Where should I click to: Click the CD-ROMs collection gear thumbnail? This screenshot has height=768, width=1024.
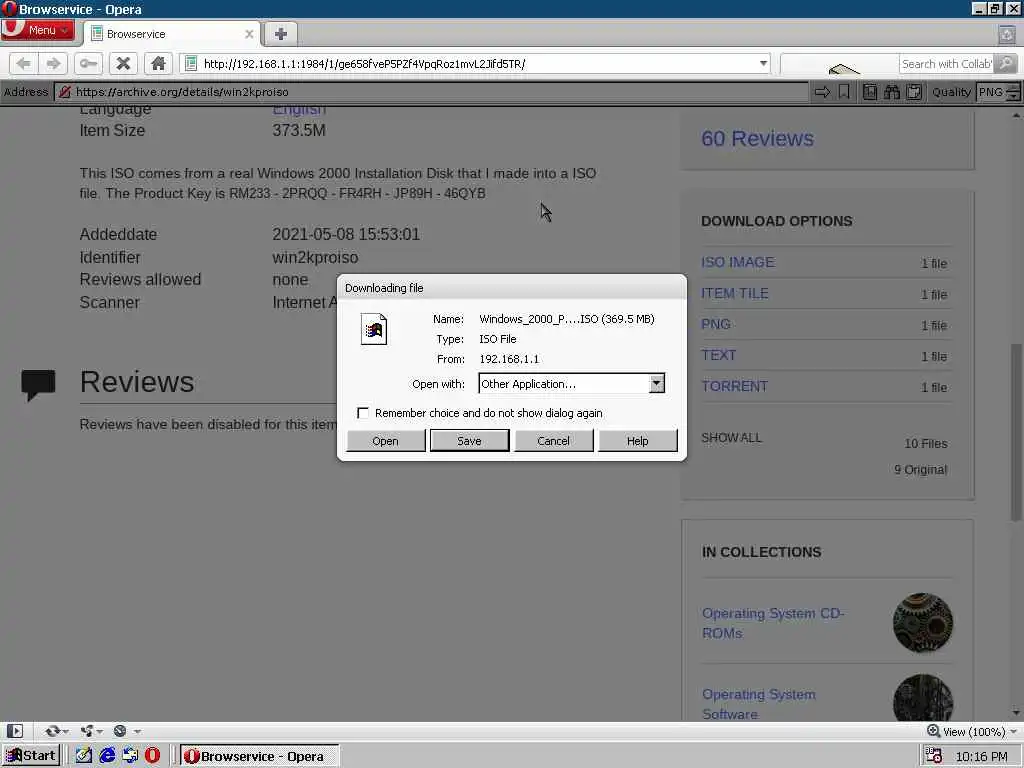click(922, 622)
